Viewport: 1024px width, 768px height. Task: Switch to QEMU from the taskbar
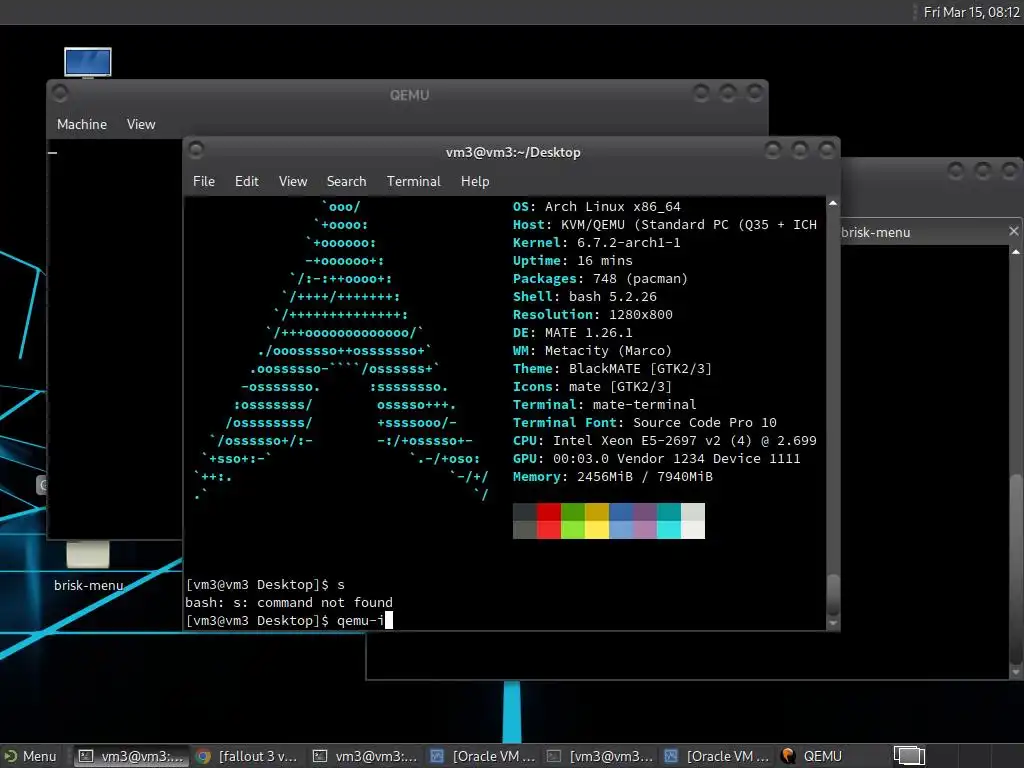pos(811,756)
